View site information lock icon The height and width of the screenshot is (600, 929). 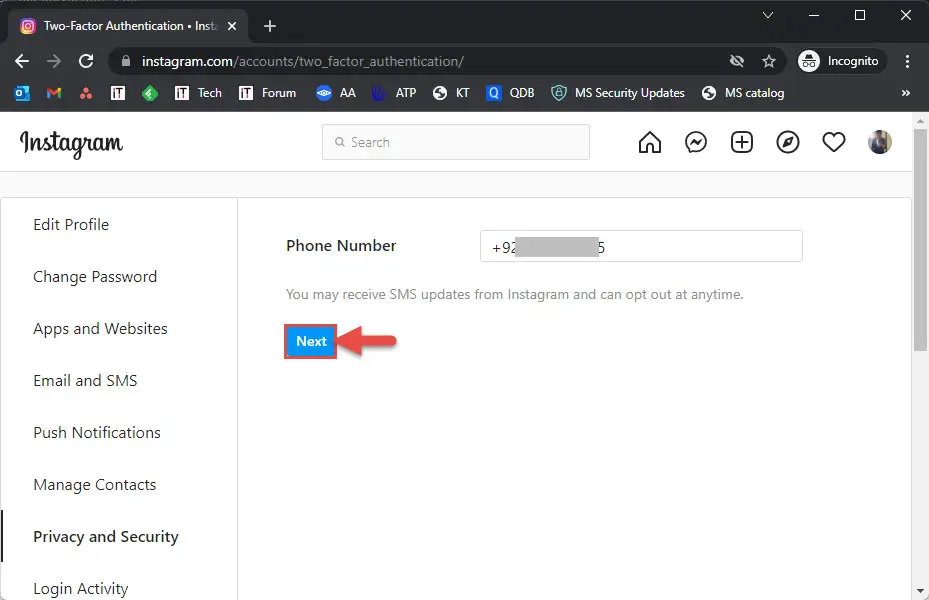[125, 61]
